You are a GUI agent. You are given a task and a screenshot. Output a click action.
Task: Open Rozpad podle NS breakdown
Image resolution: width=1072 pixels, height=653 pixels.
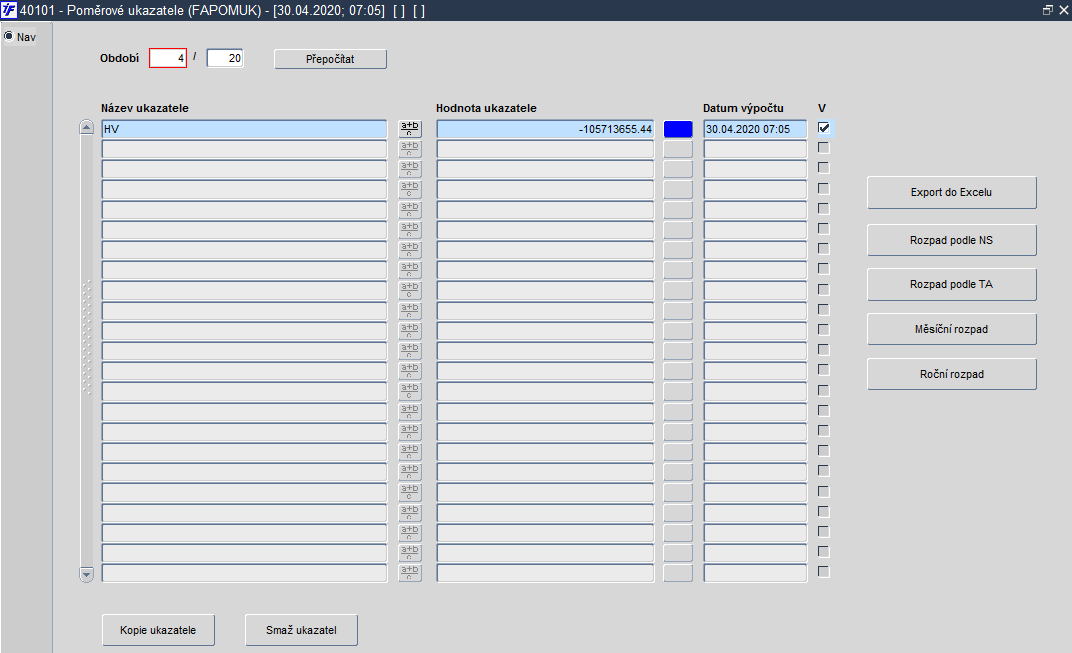pos(952,240)
